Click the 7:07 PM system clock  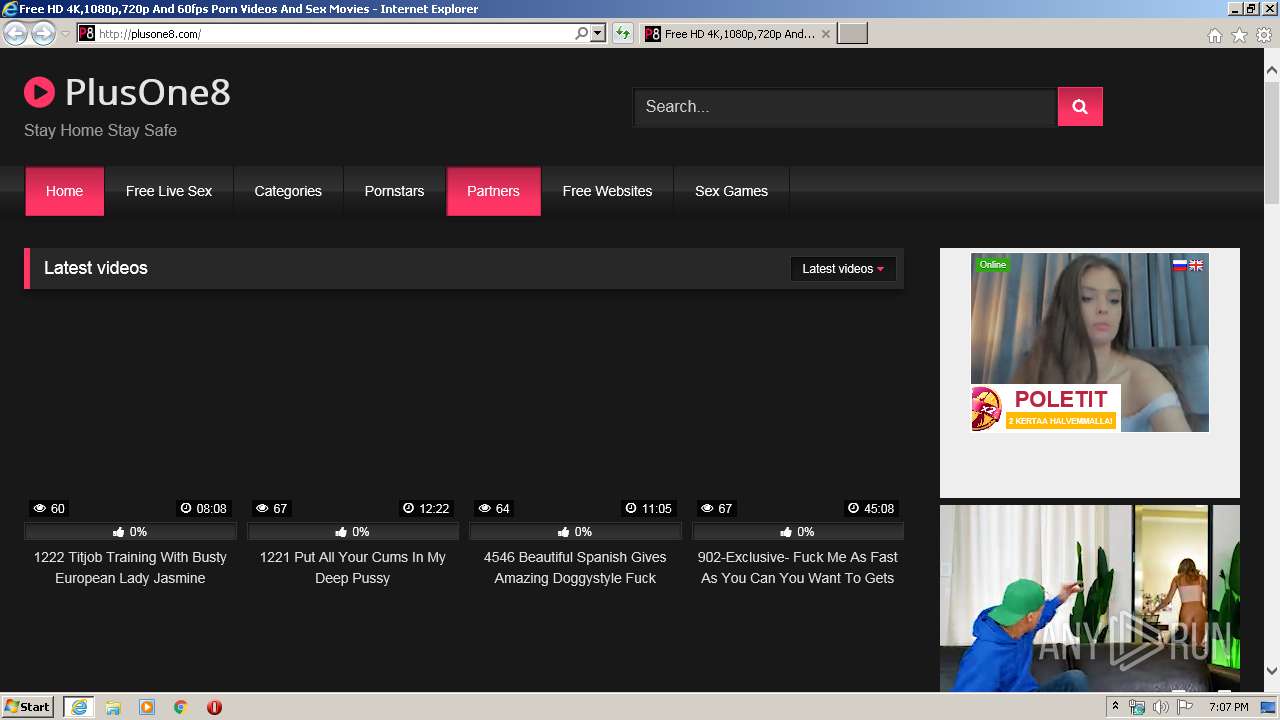coord(1228,707)
